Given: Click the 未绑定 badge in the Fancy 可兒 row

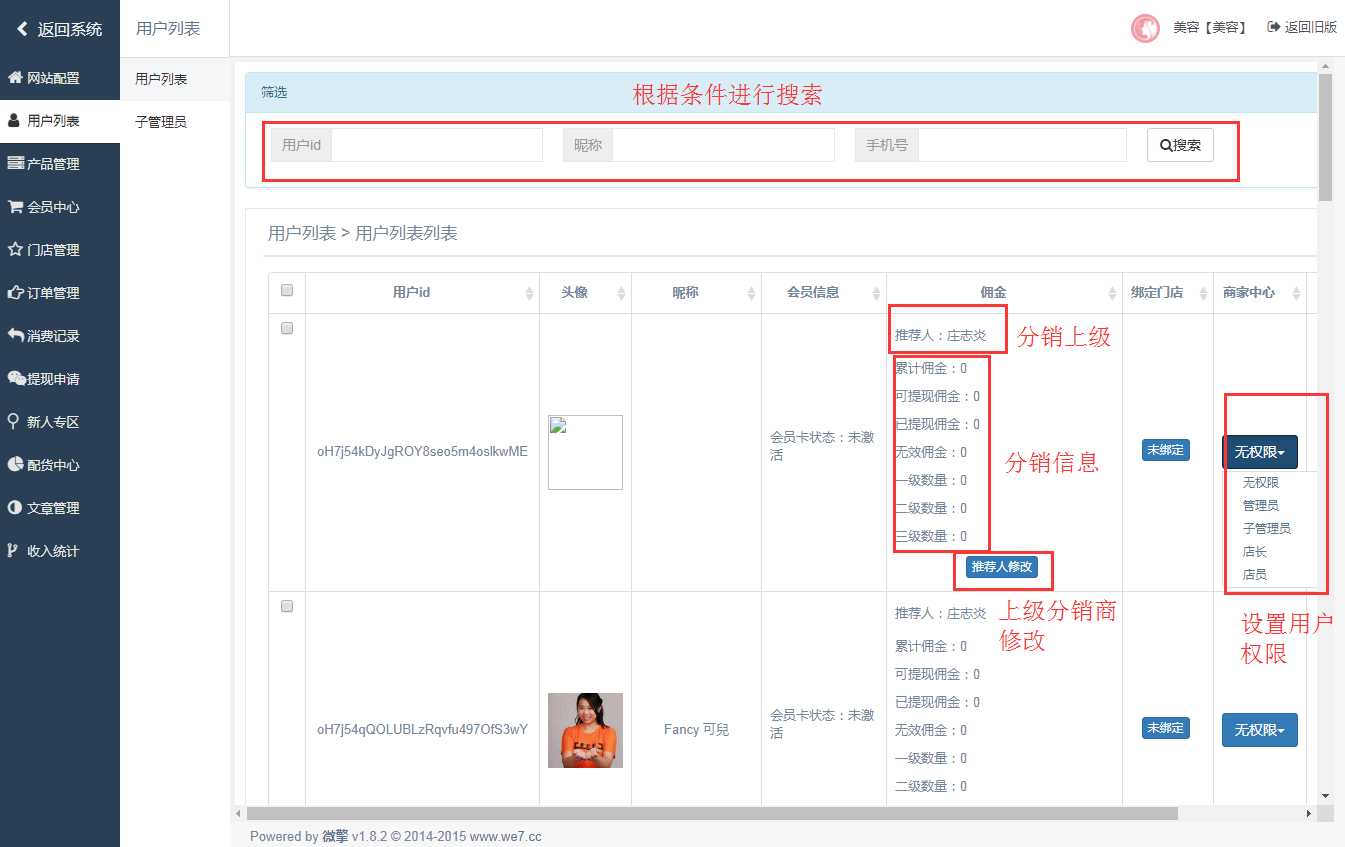Looking at the screenshot, I should click(1166, 728).
